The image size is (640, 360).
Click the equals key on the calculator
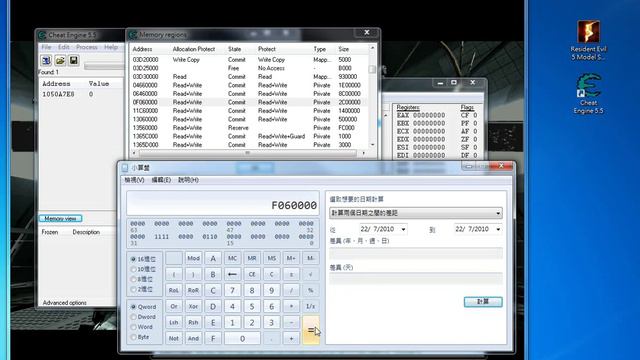coord(311,330)
